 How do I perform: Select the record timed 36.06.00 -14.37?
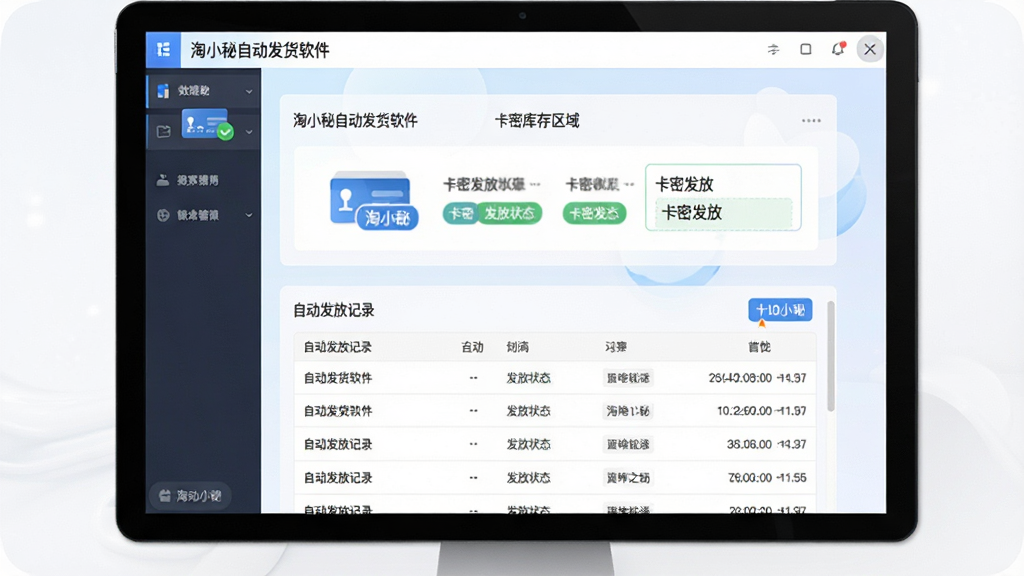click(x=554, y=444)
